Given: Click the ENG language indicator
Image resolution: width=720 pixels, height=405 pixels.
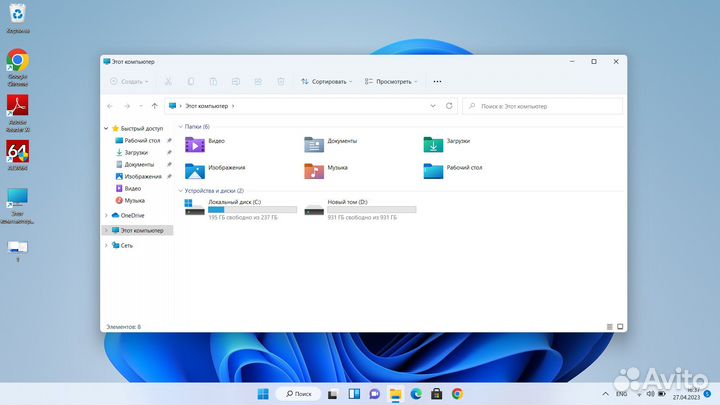Looking at the screenshot, I should (621, 394).
